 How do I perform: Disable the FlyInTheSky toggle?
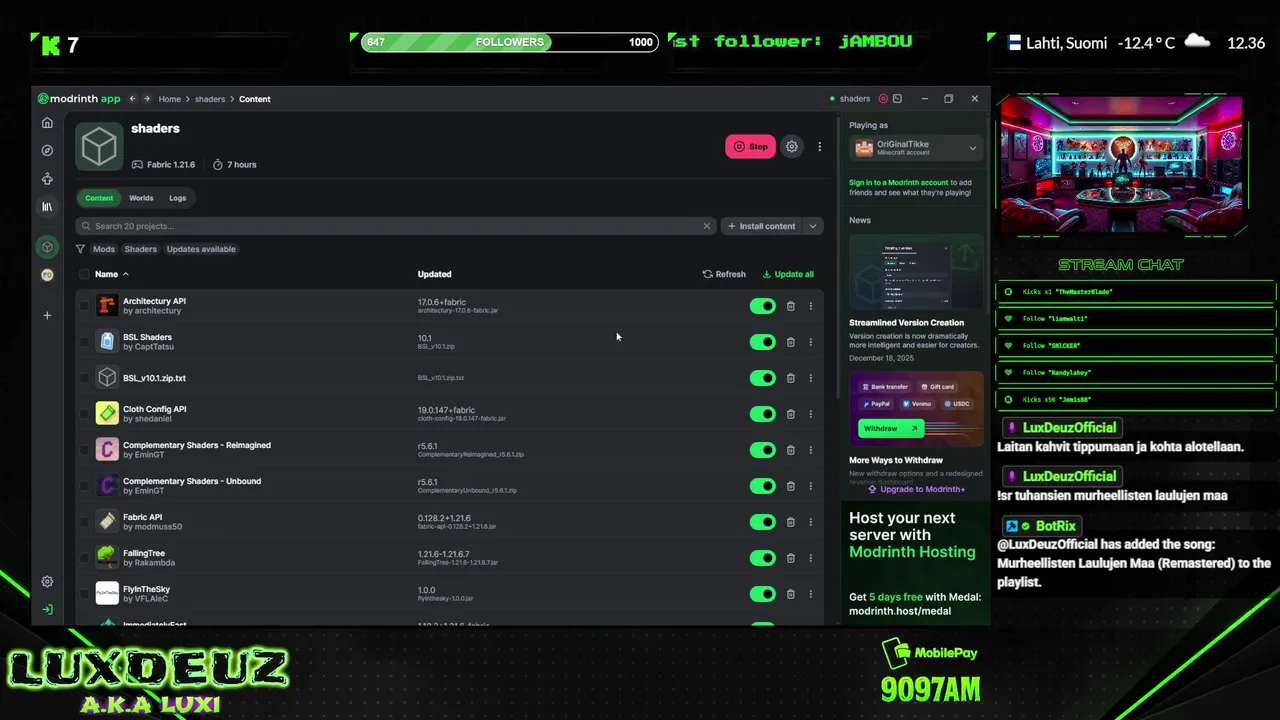(x=763, y=594)
